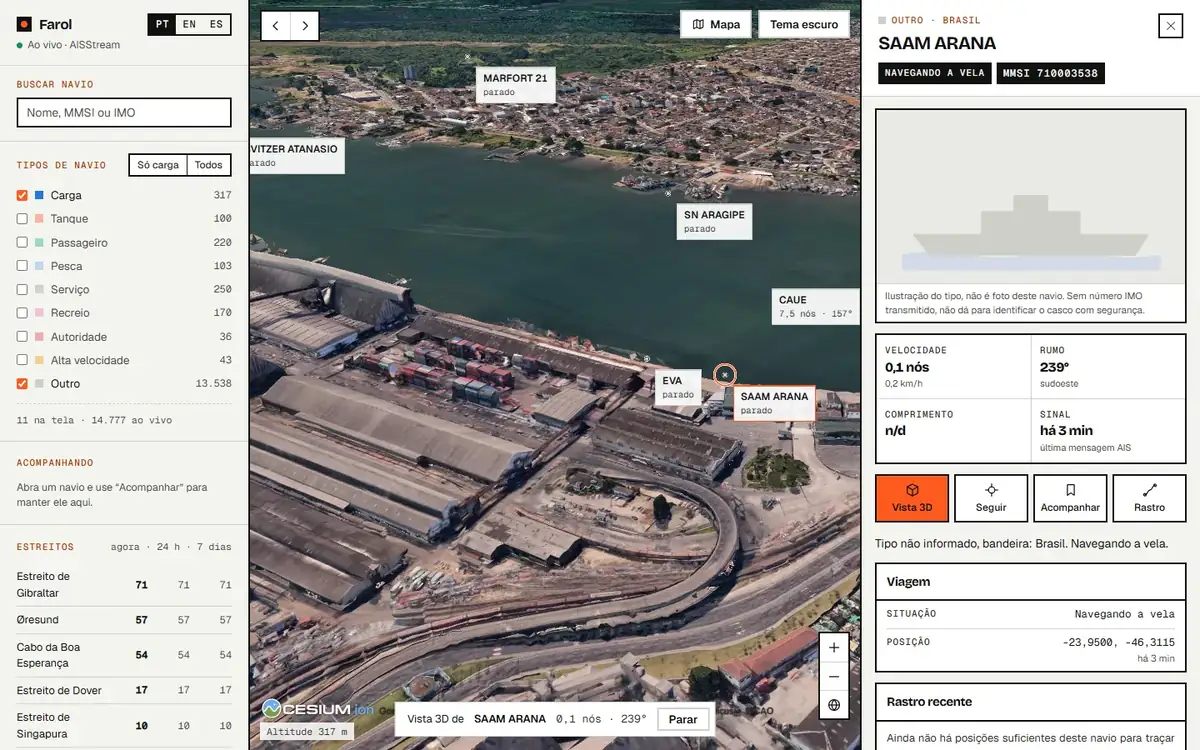The height and width of the screenshot is (750, 1200).
Task: Click the Passageiro green color swatch
Action: (x=39, y=242)
